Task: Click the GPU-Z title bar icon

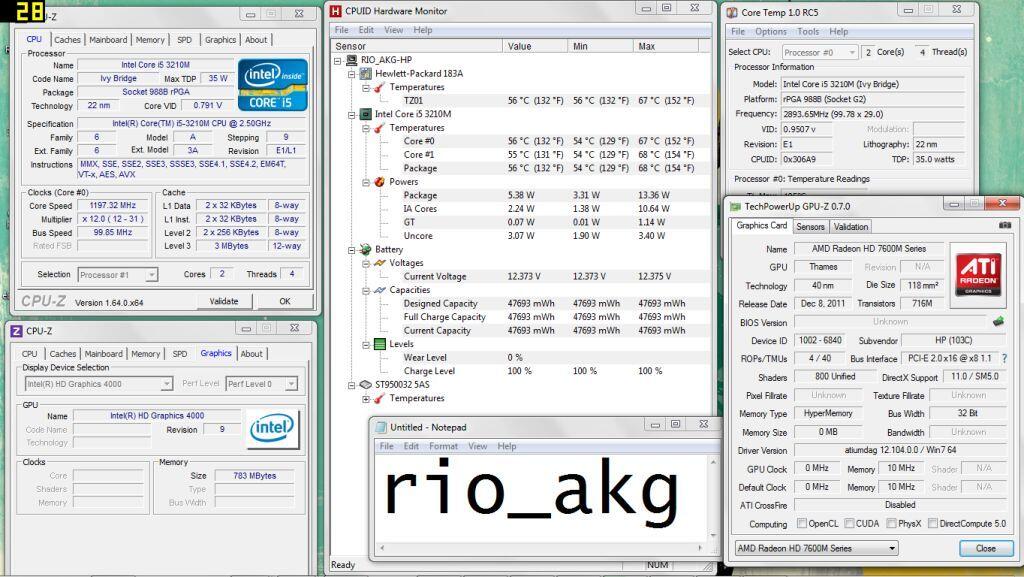Action: pos(735,206)
